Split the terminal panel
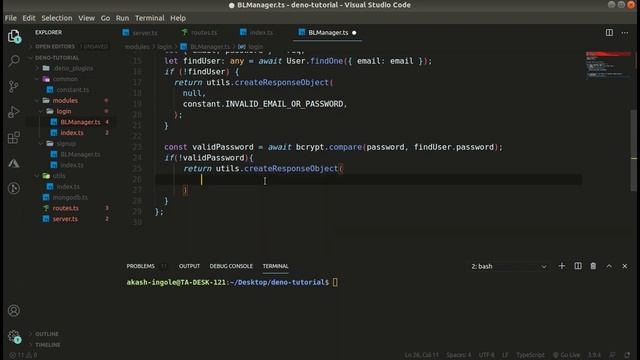 (578, 266)
